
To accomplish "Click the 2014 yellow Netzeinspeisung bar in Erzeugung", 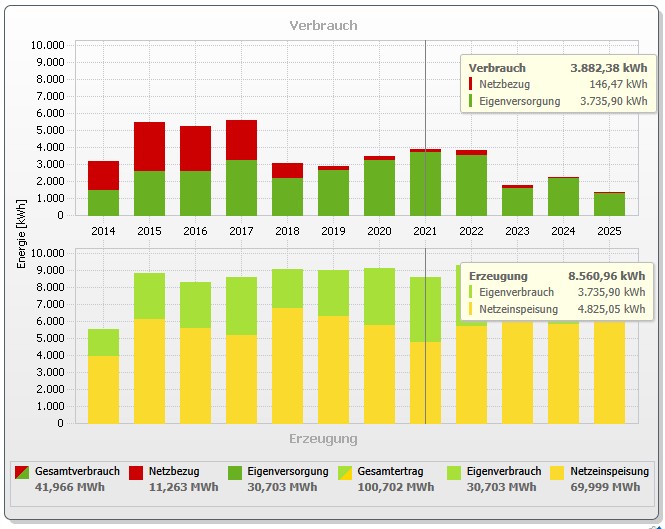I will point(103,389).
